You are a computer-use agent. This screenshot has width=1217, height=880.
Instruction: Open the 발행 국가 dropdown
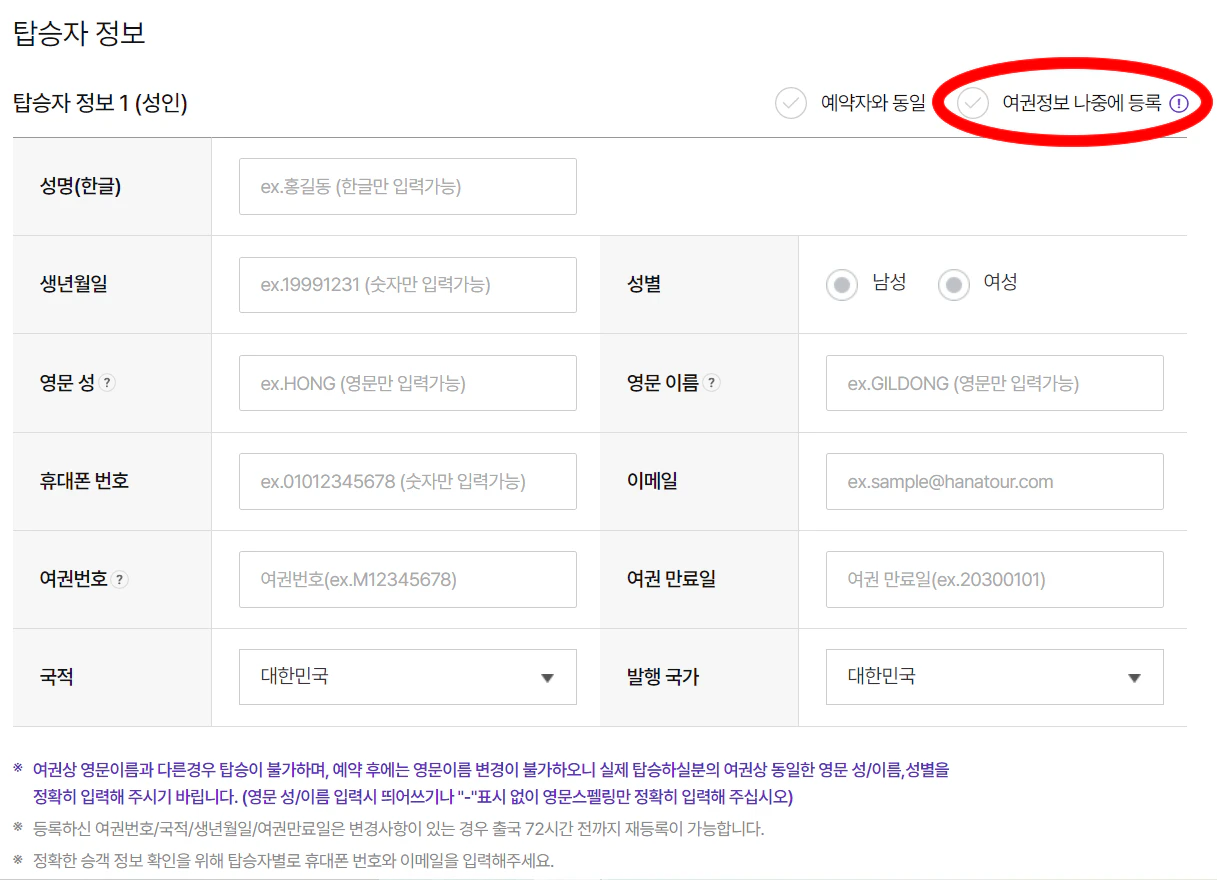coord(994,677)
